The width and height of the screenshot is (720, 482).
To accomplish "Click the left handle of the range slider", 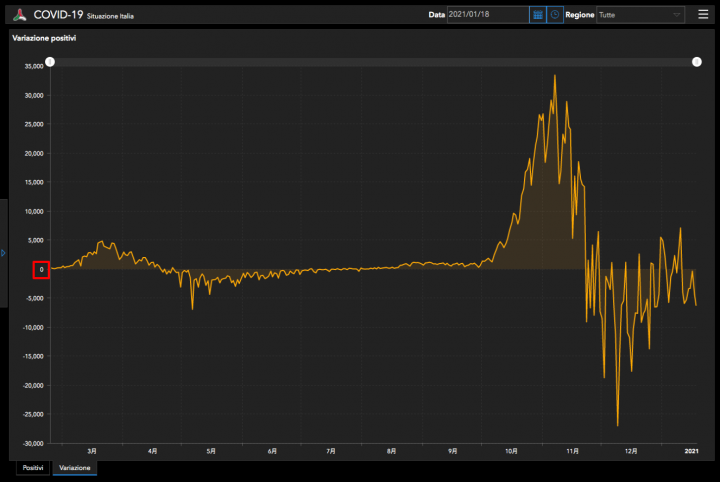I will 50,62.
